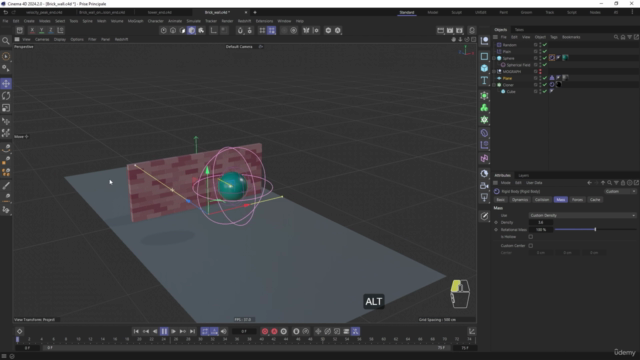Toggle visibility dots for the Plane object
Viewport: 640px width, 360px height.
point(540,78)
